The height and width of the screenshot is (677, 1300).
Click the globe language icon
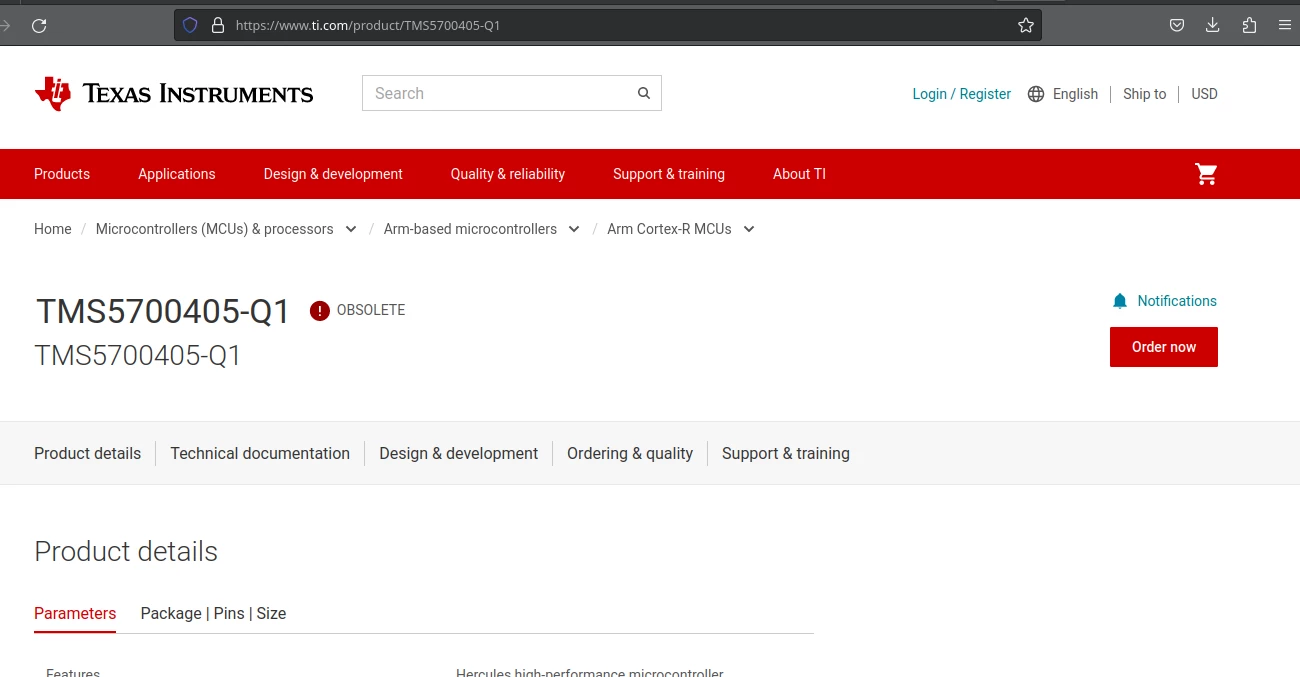[x=1036, y=94]
